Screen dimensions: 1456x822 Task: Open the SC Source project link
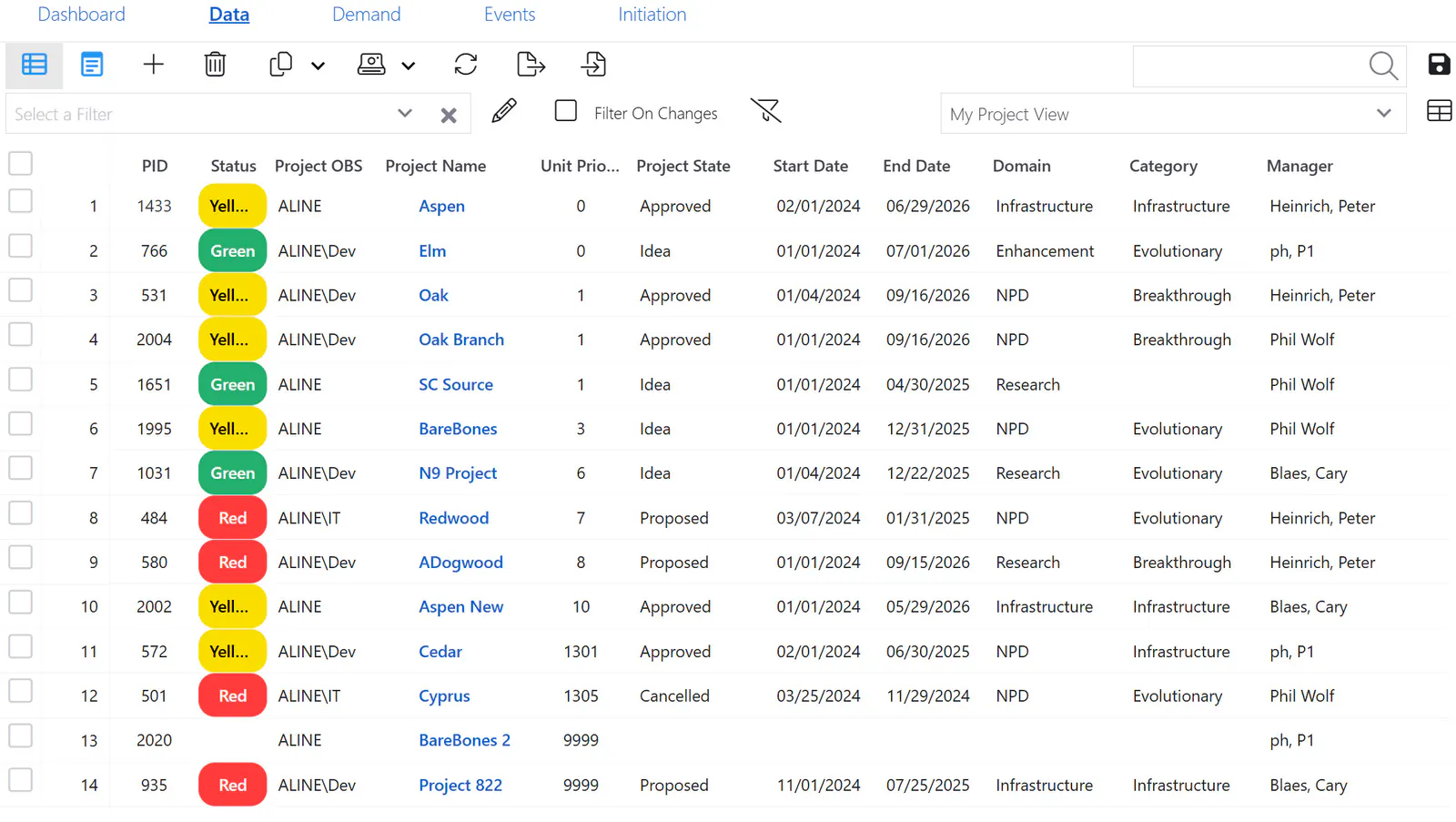tap(456, 385)
